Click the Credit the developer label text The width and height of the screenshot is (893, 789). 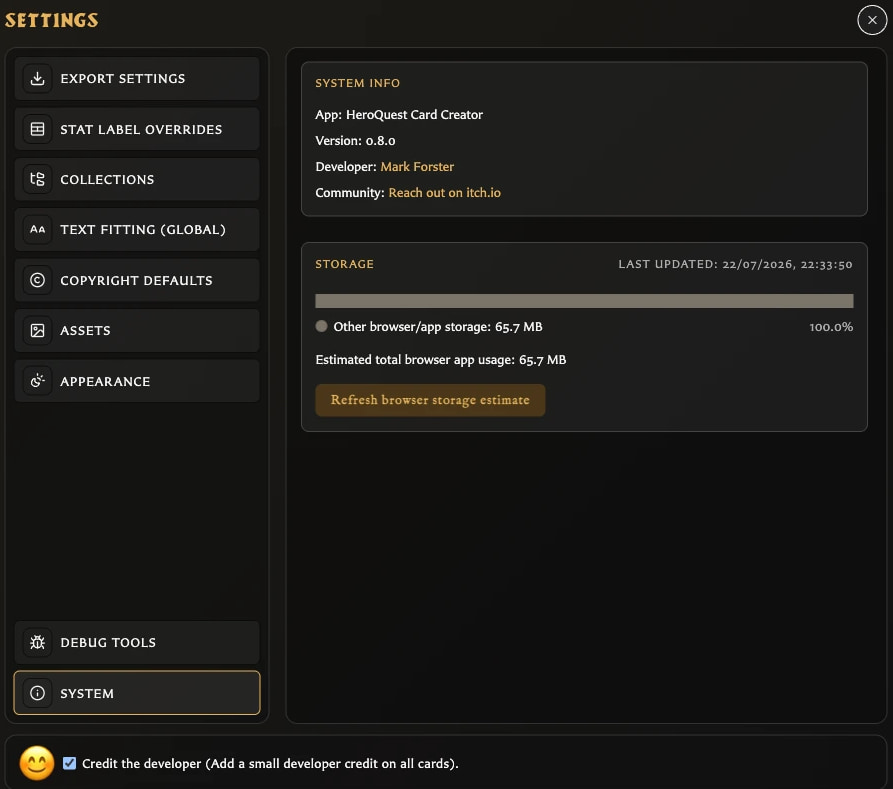click(271, 764)
